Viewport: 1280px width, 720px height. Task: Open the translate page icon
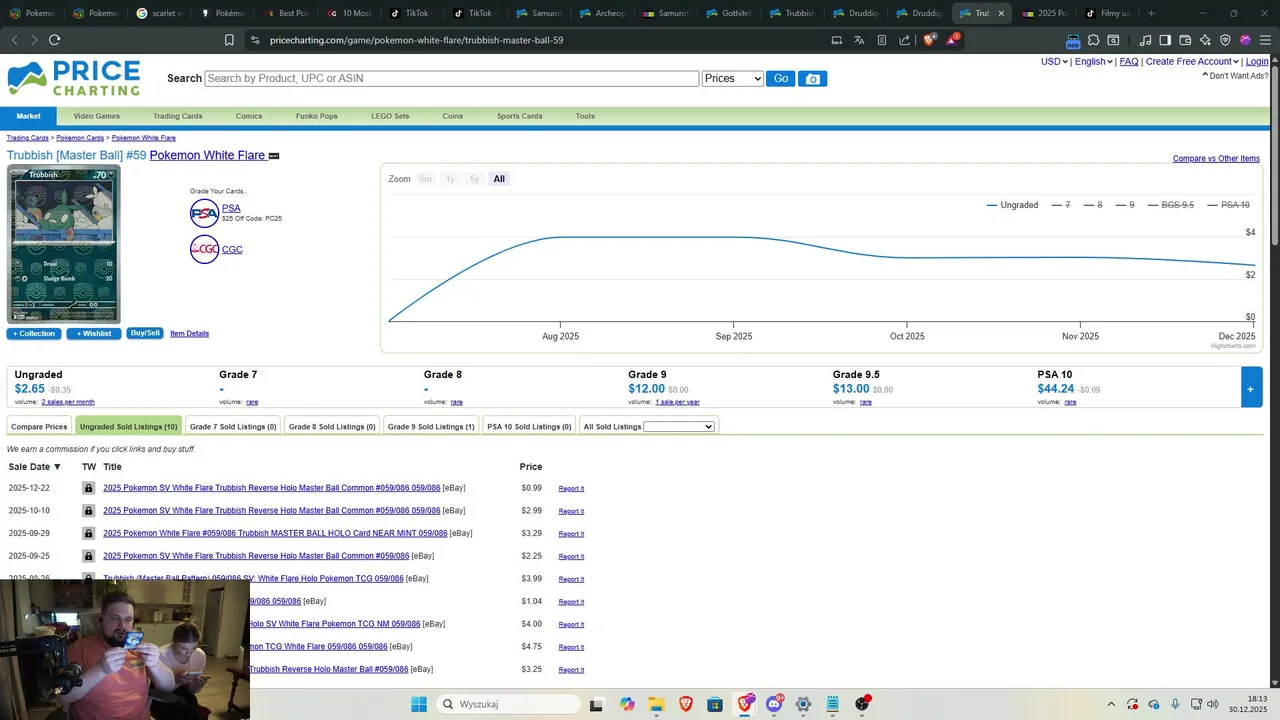pyautogui.click(x=859, y=40)
